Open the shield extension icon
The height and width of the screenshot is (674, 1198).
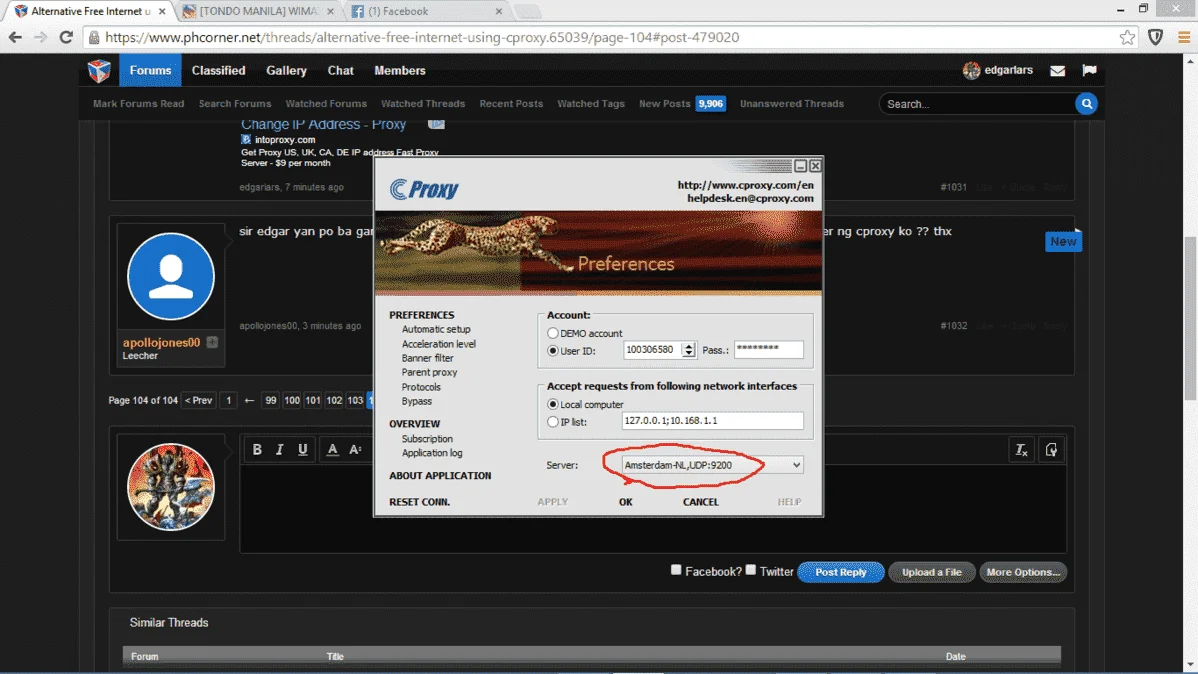pos(1155,37)
